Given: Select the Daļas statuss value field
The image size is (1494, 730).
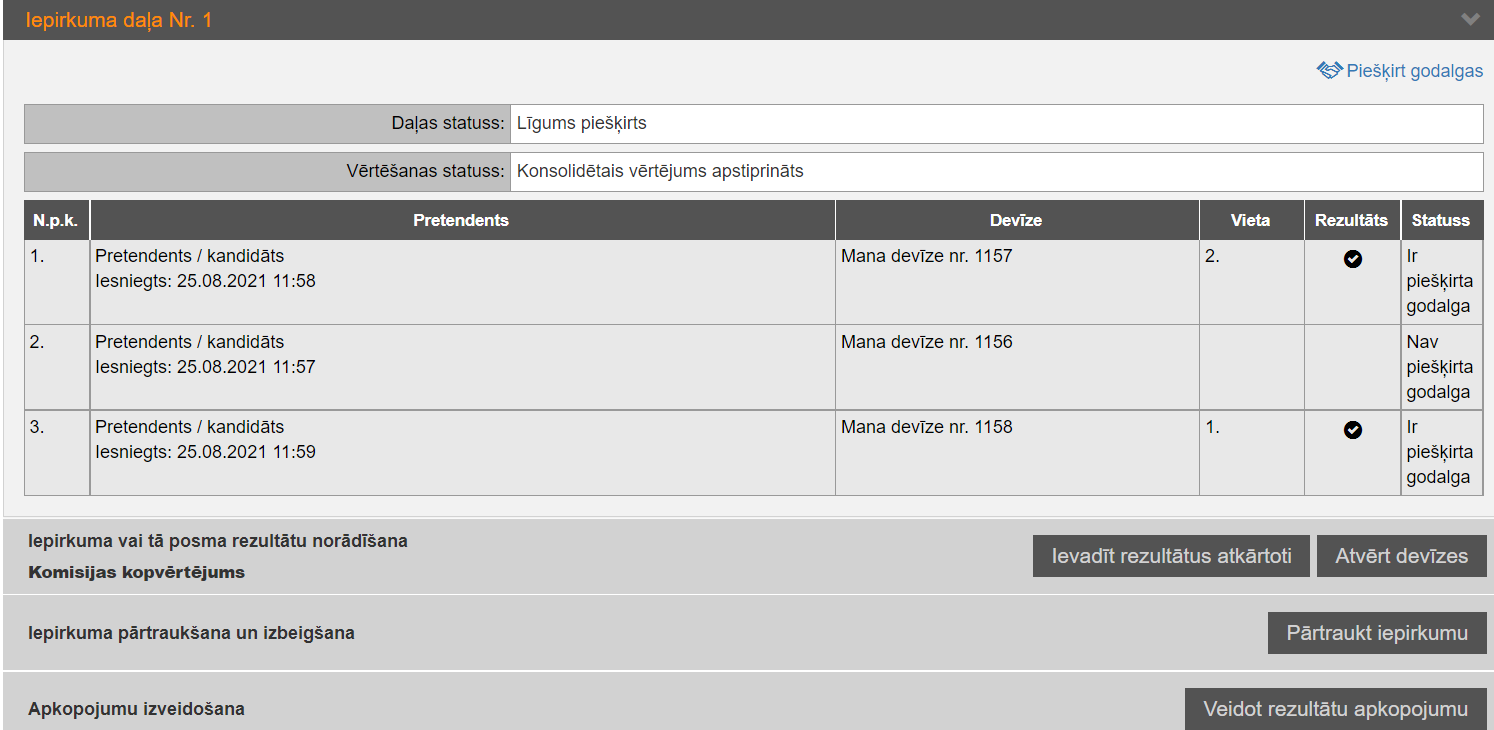Looking at the screenshot, I should pyautogui.click(x=995, y=124).
